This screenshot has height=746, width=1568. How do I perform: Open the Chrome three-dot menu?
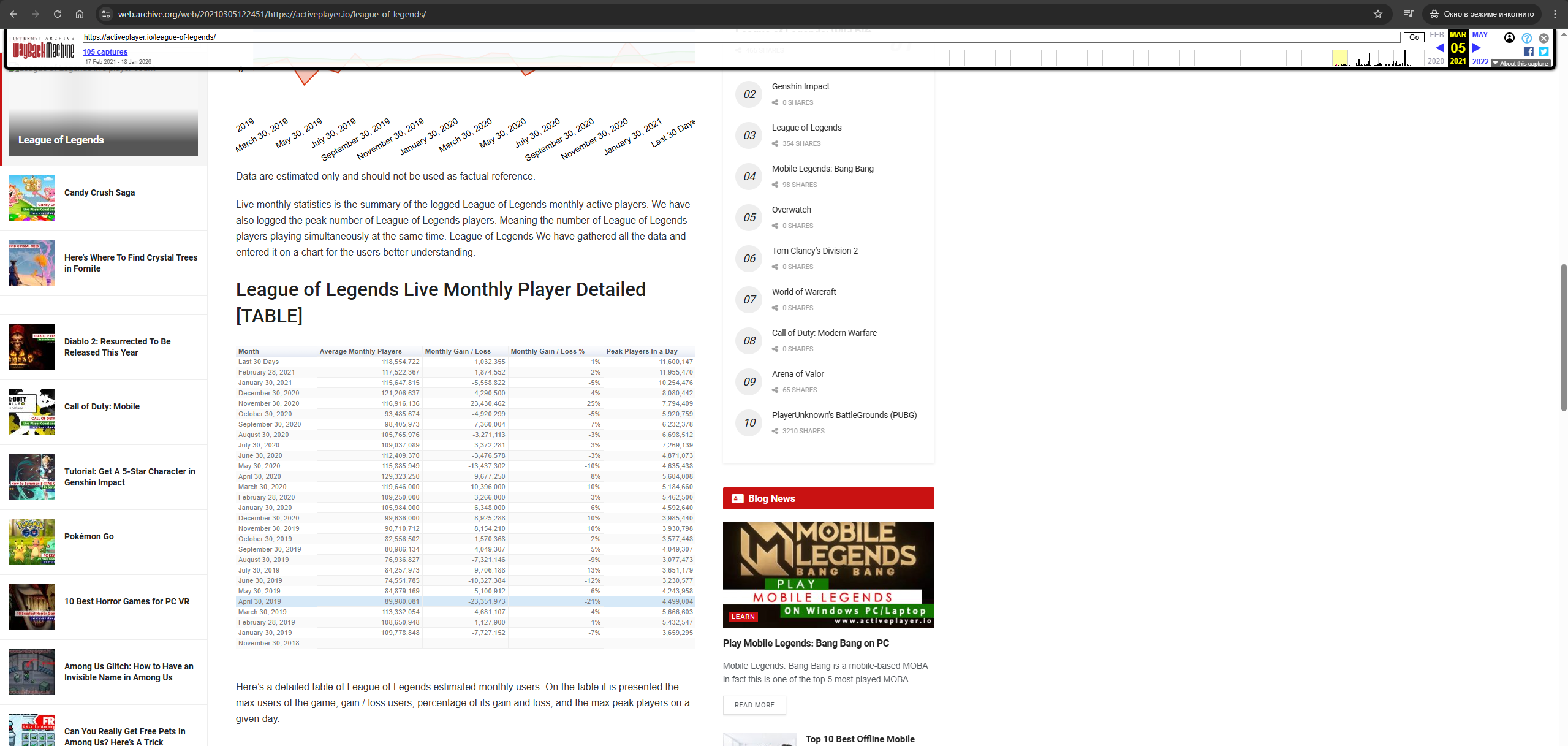point(1555,14)
